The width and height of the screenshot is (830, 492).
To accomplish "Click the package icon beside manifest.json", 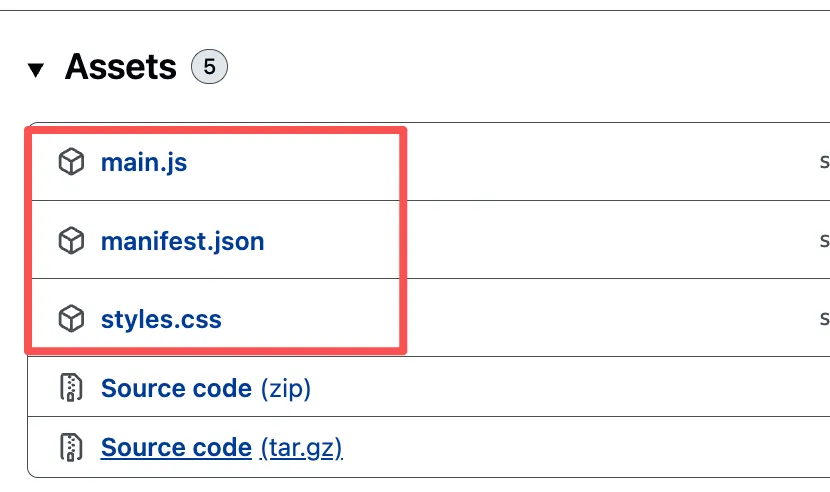I will click(x=71, y=241).
